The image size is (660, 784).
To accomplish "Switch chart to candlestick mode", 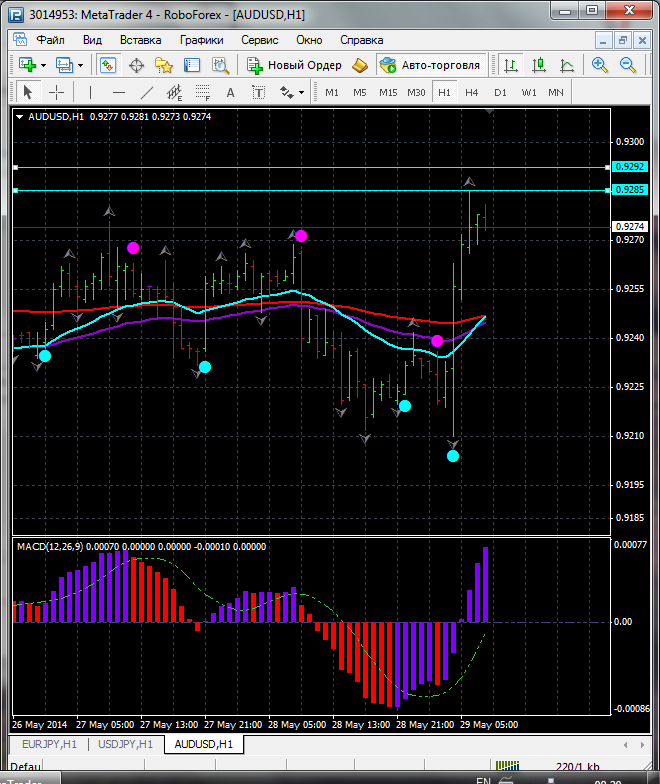I will point(539,65).
